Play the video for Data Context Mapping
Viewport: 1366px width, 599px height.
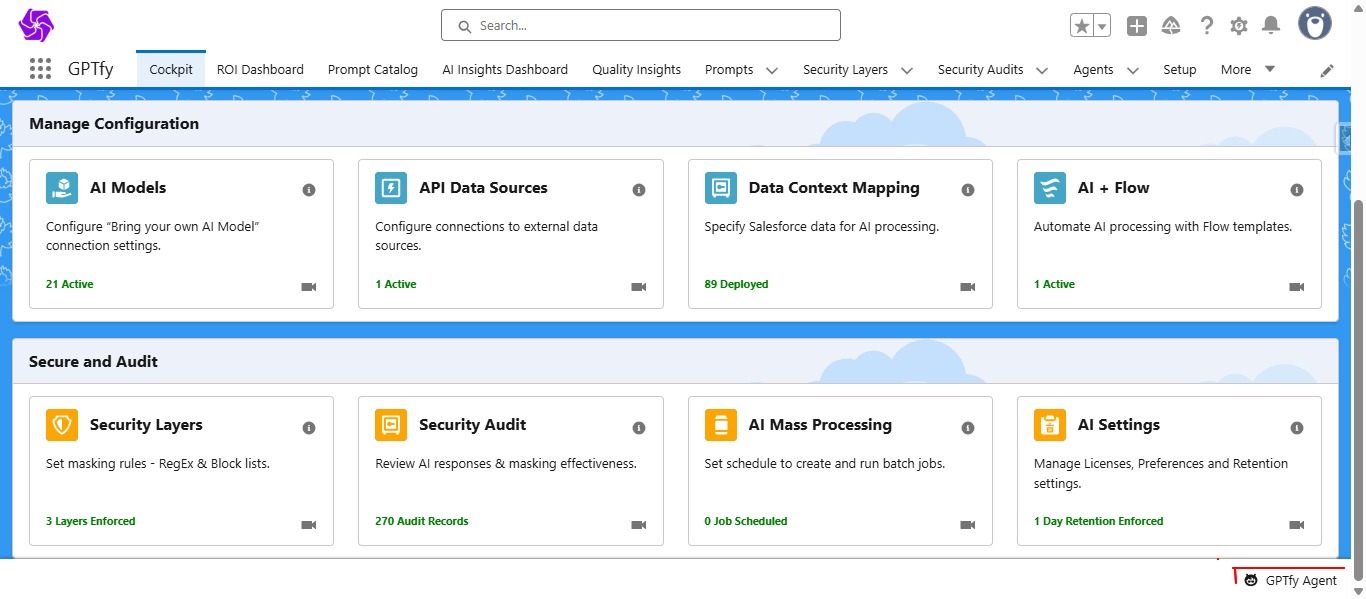point(967,287)
